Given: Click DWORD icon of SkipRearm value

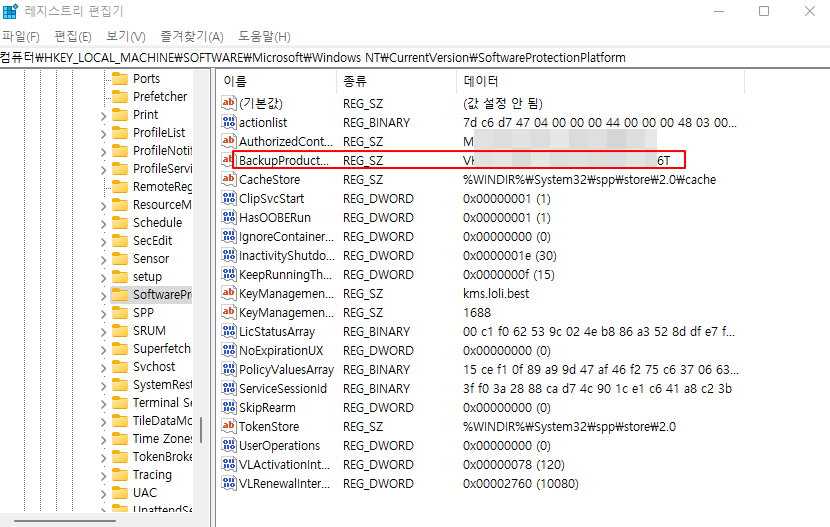Looking at the screenshot, I should pos(229,407).
